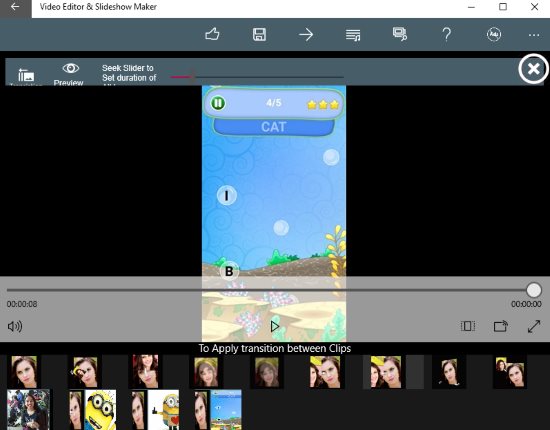Select second clip thumbnail in top row

(x=85, y=372)
